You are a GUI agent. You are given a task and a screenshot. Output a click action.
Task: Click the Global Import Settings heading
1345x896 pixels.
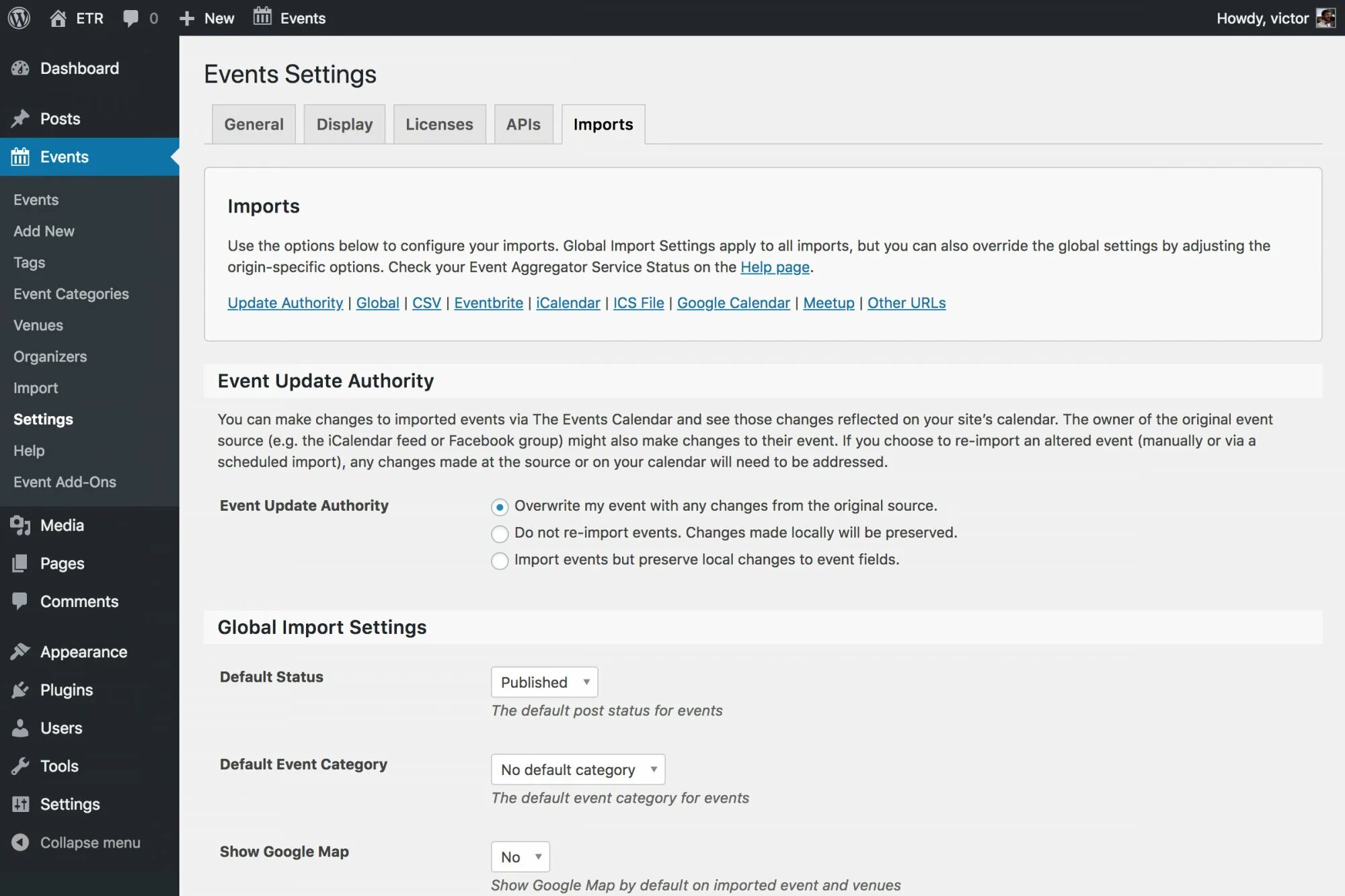[x=321, y=627]
